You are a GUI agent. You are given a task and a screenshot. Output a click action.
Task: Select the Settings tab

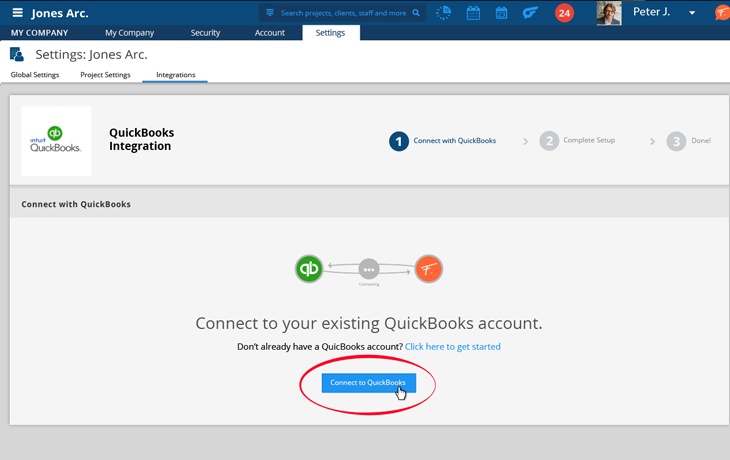[331, 33]
